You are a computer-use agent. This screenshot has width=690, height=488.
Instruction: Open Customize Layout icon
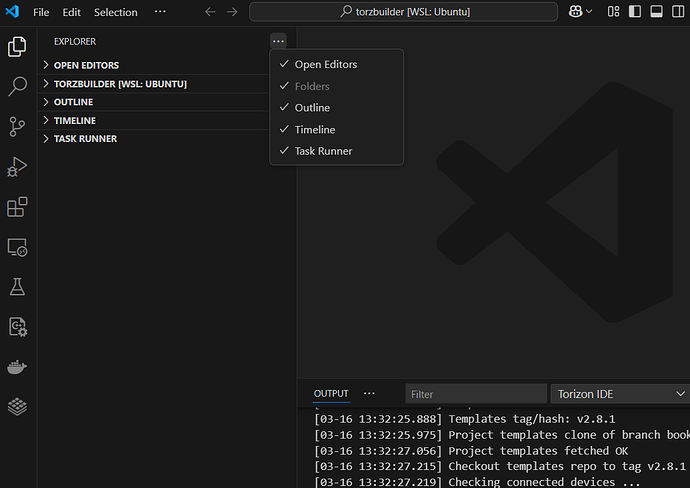click(x=613, y=11)
